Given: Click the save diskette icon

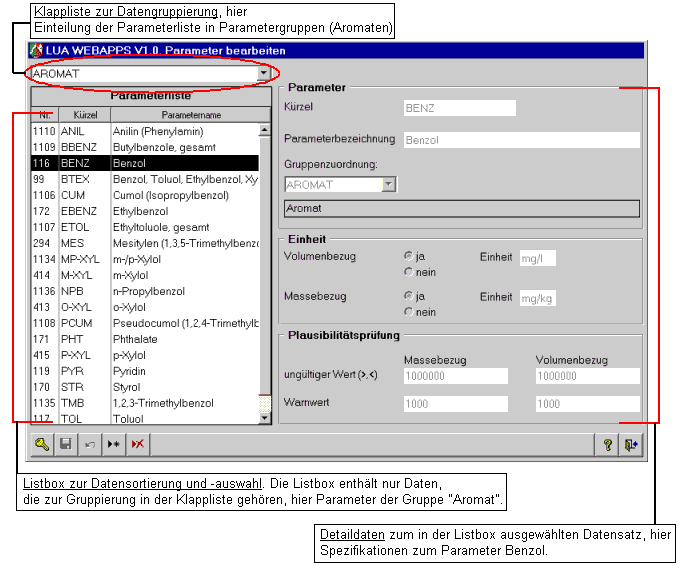Looking at the screenshot, I should 66,445.
